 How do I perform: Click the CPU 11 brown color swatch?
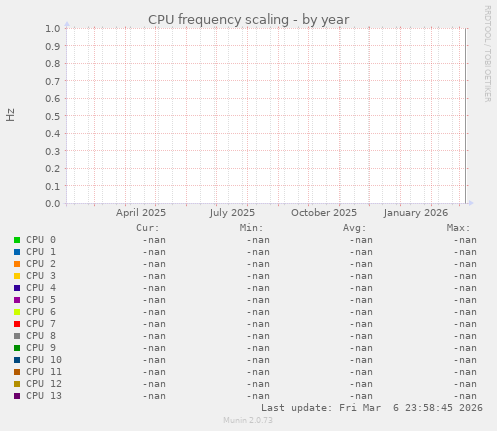17,372
